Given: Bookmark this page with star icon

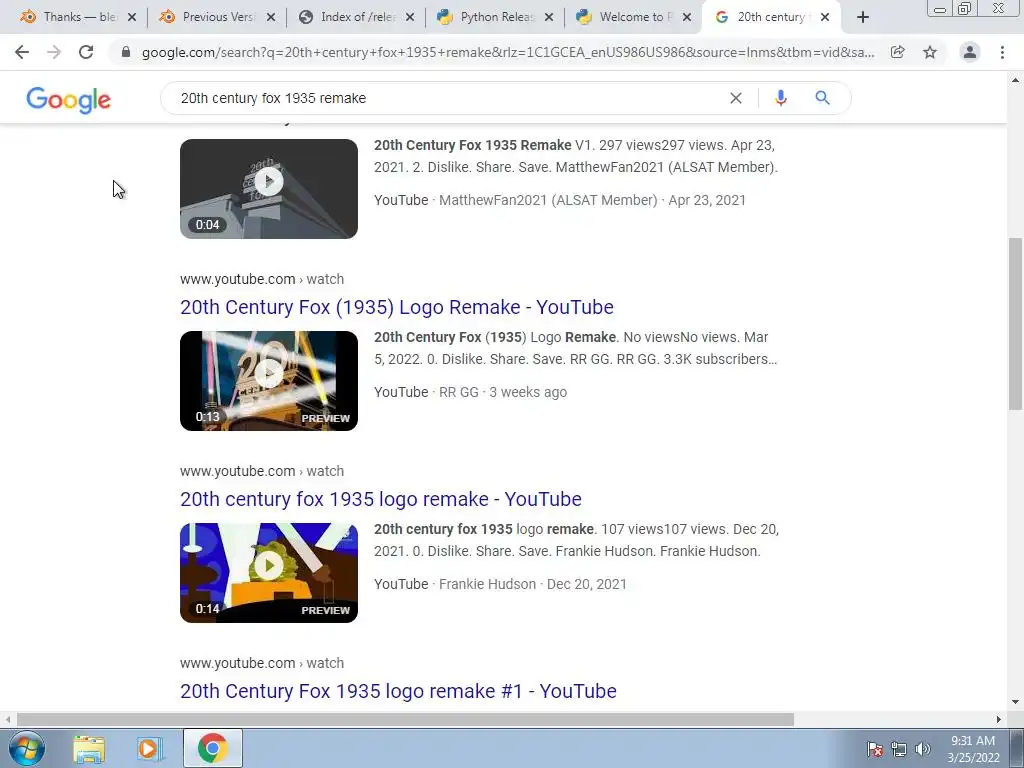Looking at the screenshot, I should point(930,52).
